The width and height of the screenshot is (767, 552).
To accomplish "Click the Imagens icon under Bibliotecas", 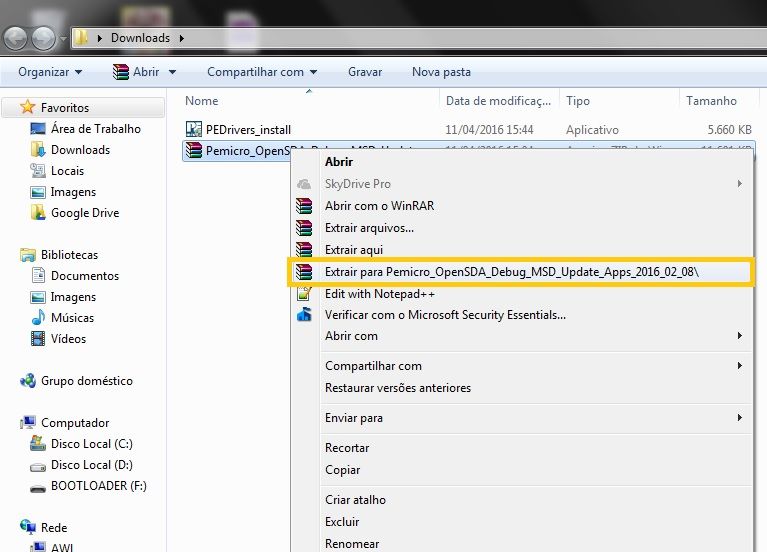I will point(38,297).
